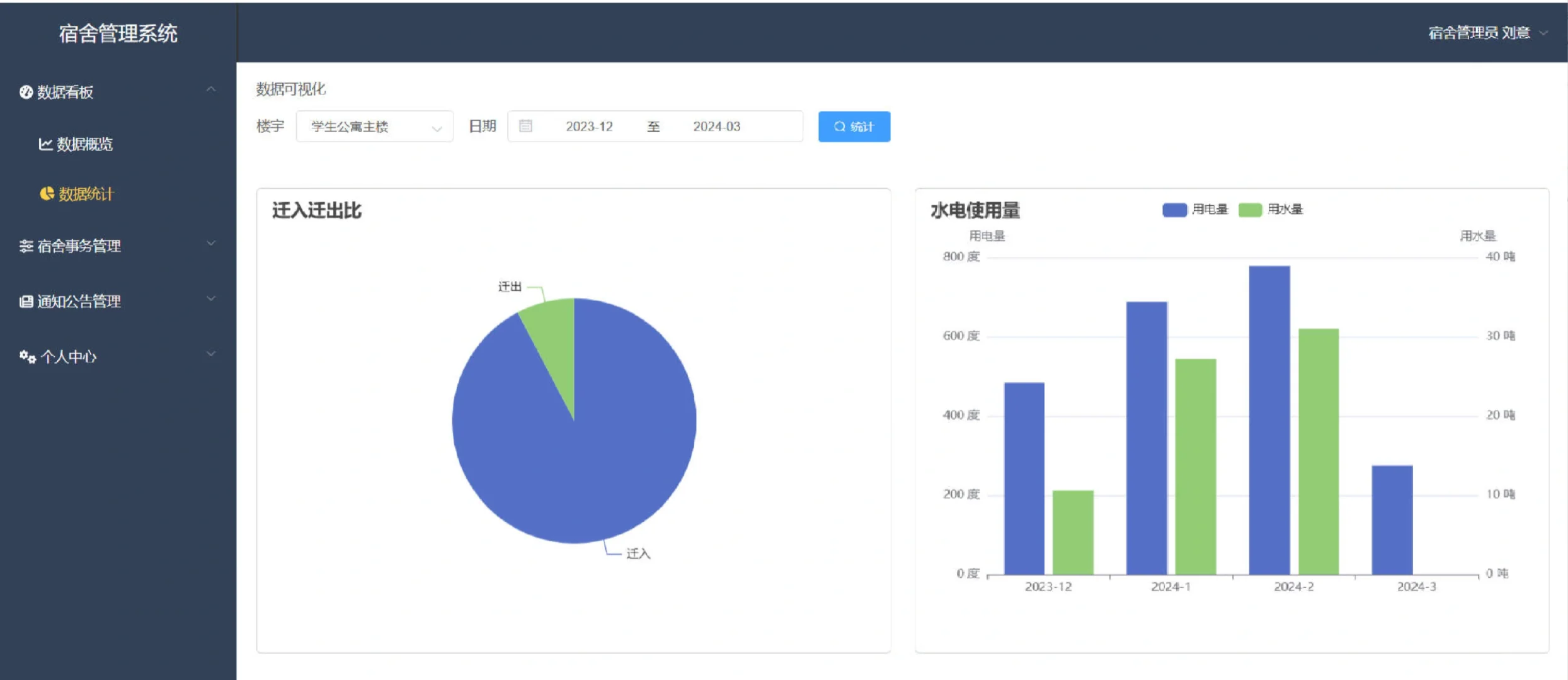The image size is (1568, 680).
Task: Click the 数据统计 pie chart icon
Action: coord(47,194)
